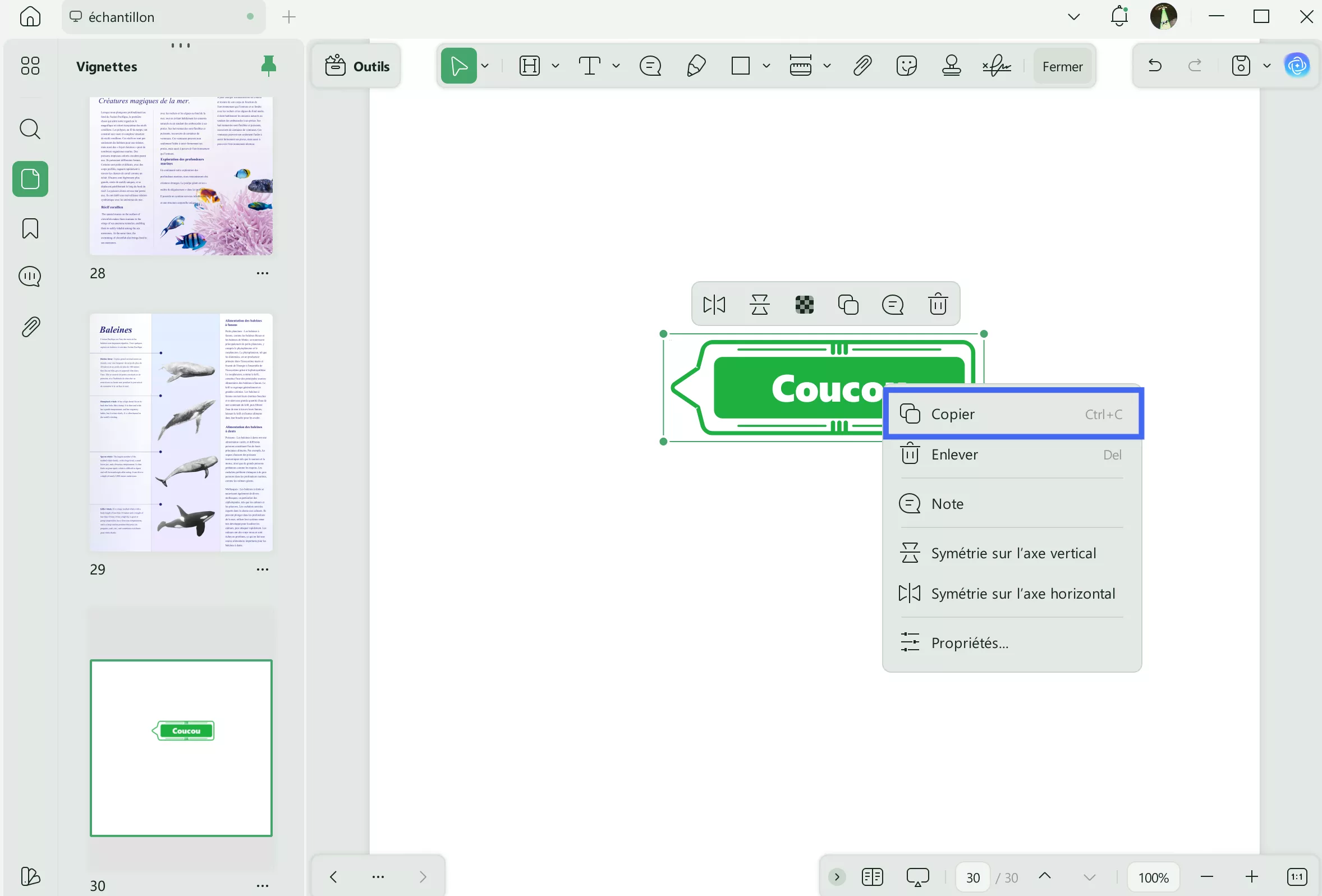This screenshot has height=896, width=1322.
Task: Open the text tool dropdown arrow
Action: (617, 66)
